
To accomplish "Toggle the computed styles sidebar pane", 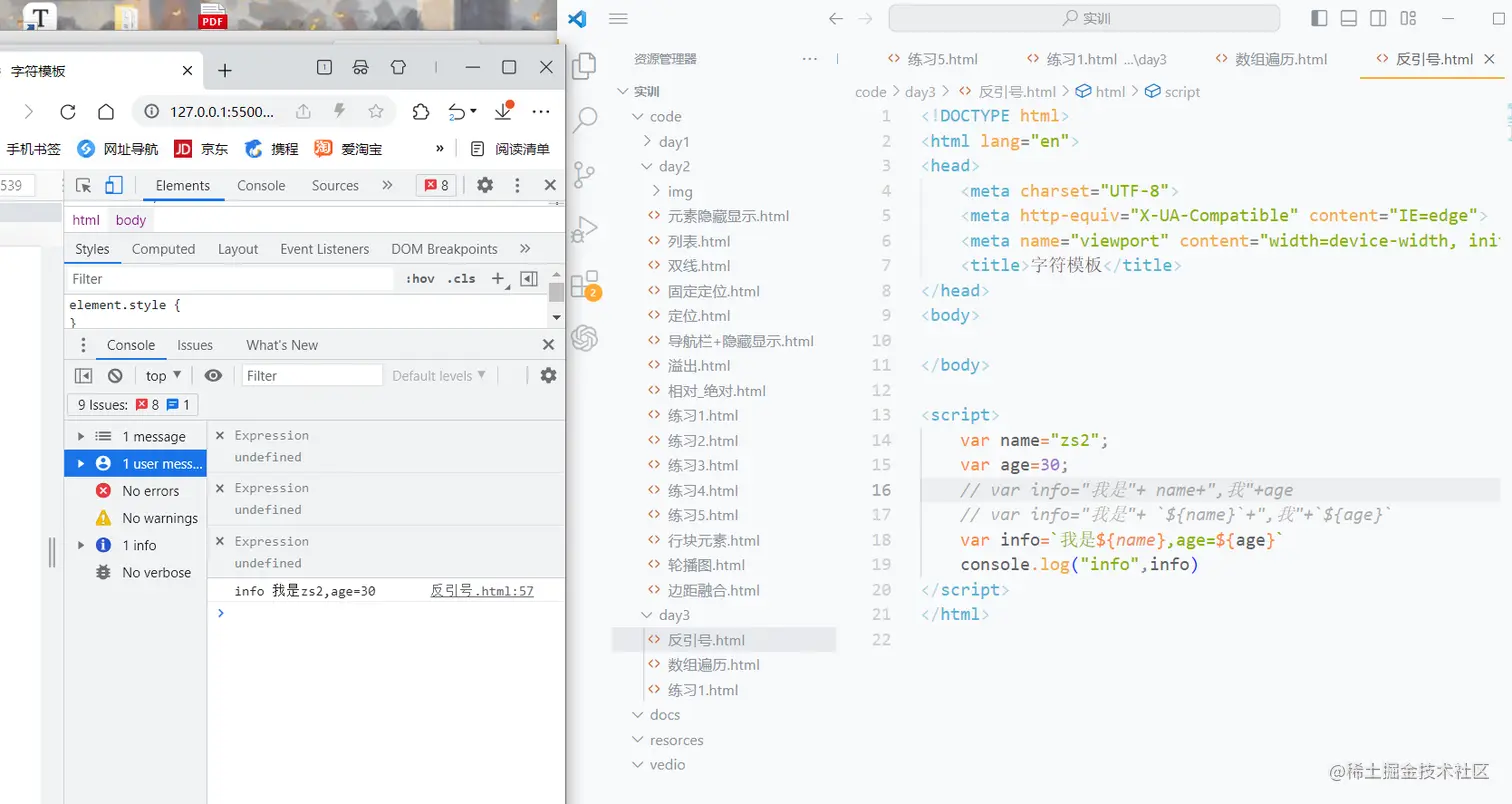I will tap(529, 279).
